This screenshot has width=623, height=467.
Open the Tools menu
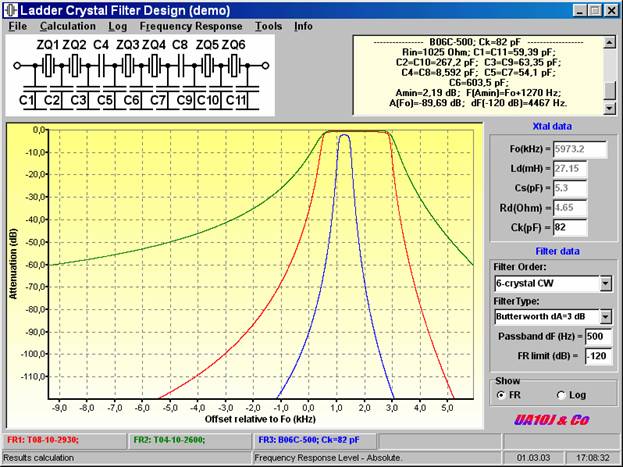268,26
